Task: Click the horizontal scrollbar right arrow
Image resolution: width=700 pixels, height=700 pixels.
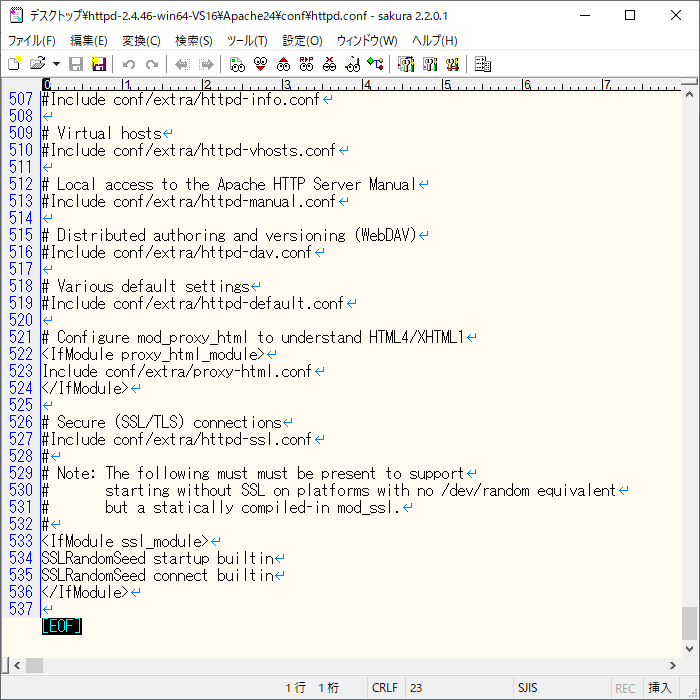Action: [673, 665]
